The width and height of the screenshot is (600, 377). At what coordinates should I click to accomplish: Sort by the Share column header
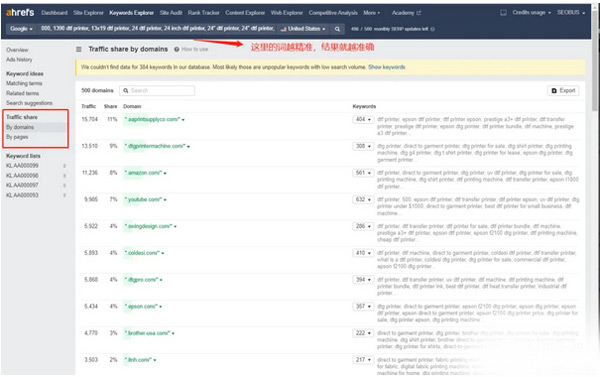pos(110,106)
